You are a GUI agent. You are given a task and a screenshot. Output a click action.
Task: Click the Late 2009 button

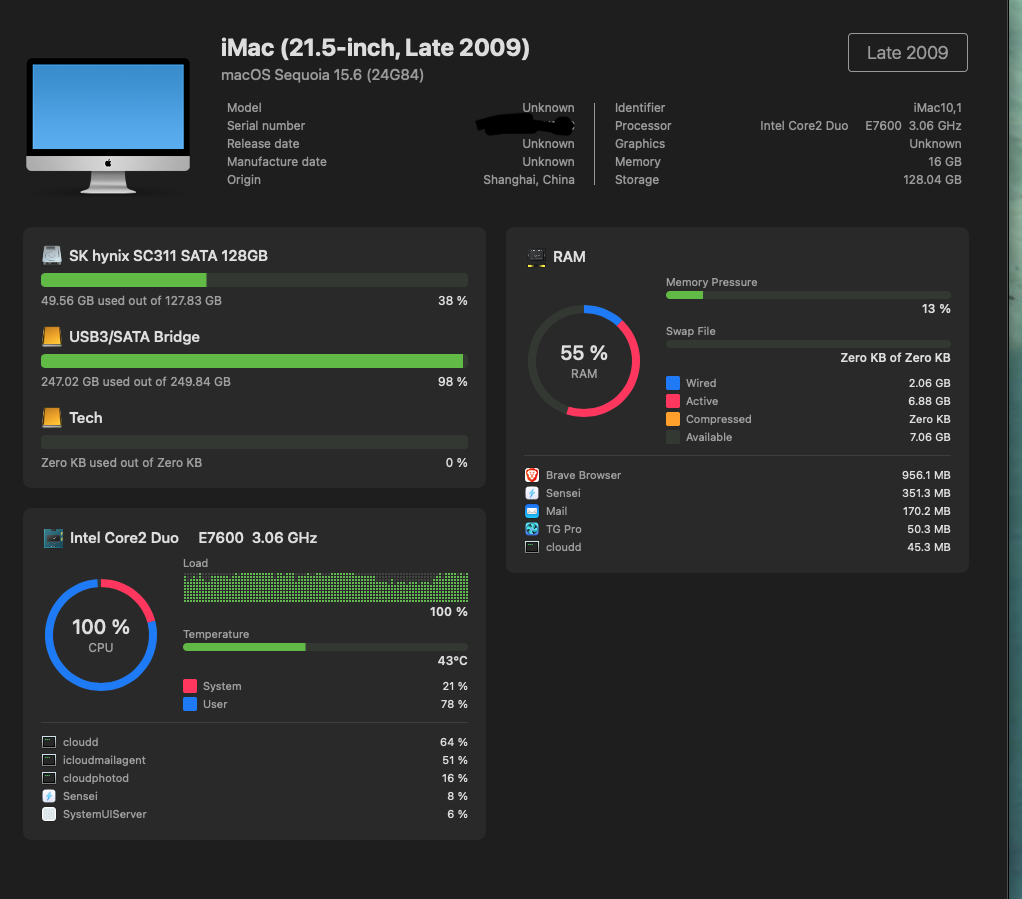click(907, 52)
